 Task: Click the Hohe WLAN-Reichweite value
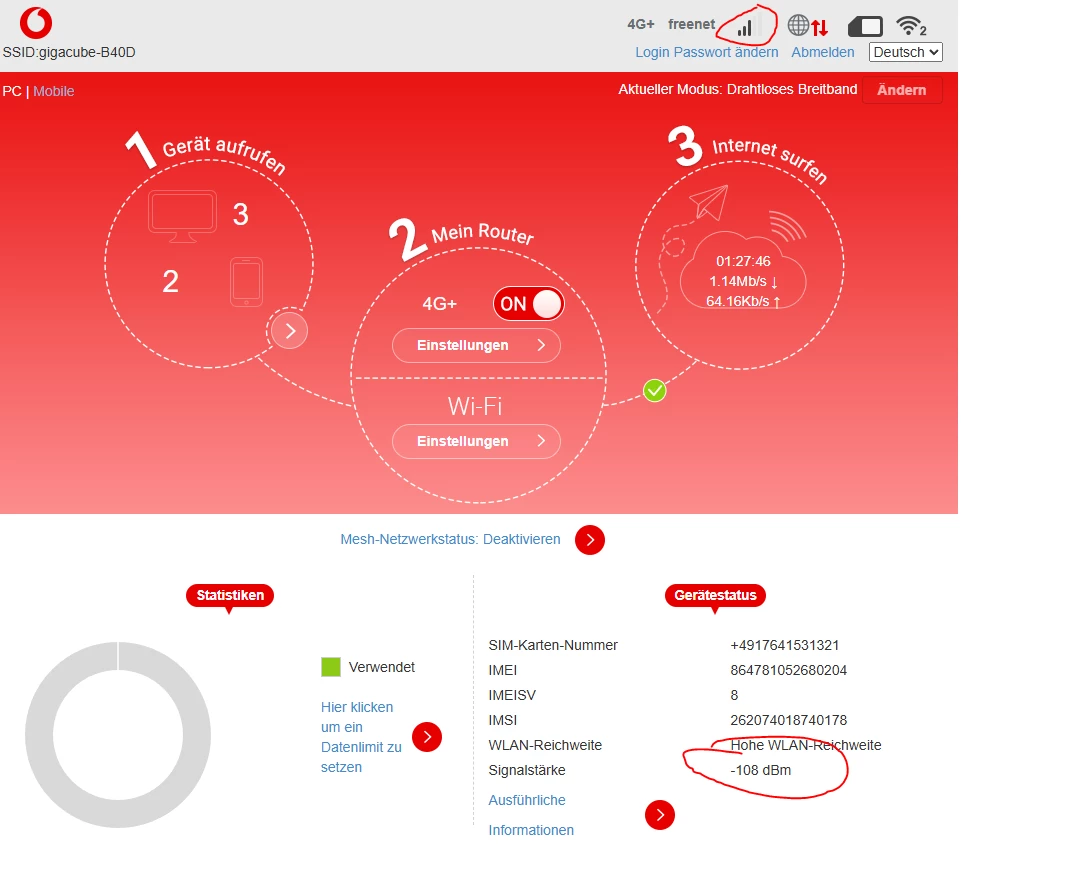click(805, 745)
